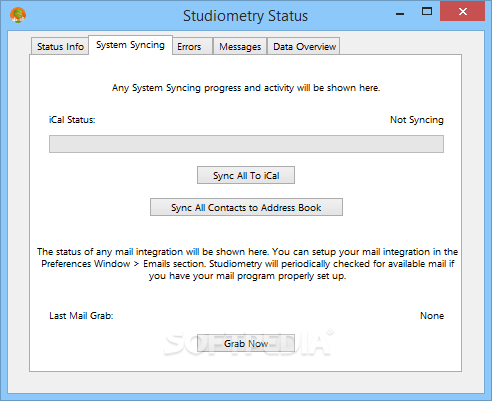Click the 'Not Syncing' status text
492x401 pixels.
417,120
